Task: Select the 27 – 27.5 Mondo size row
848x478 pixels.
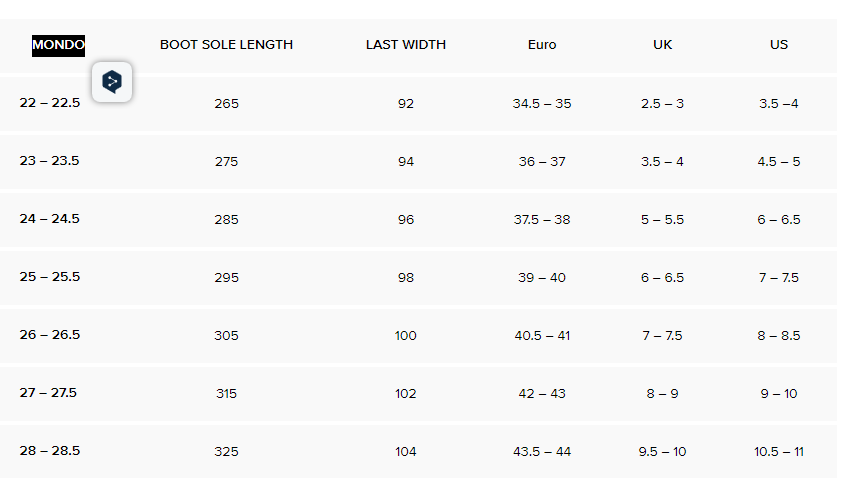Action: [x=49, y=393]
